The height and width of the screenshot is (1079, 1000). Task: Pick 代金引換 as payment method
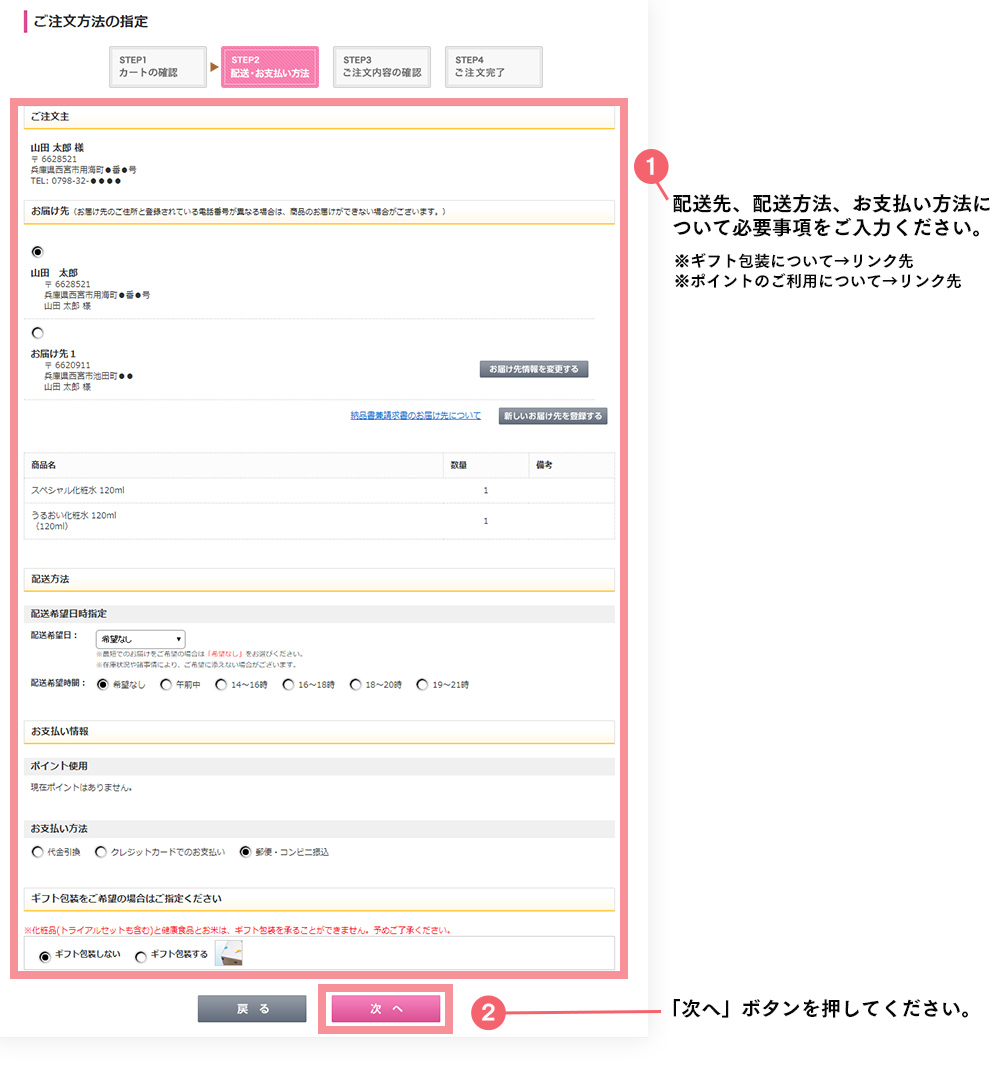point(38,852)
